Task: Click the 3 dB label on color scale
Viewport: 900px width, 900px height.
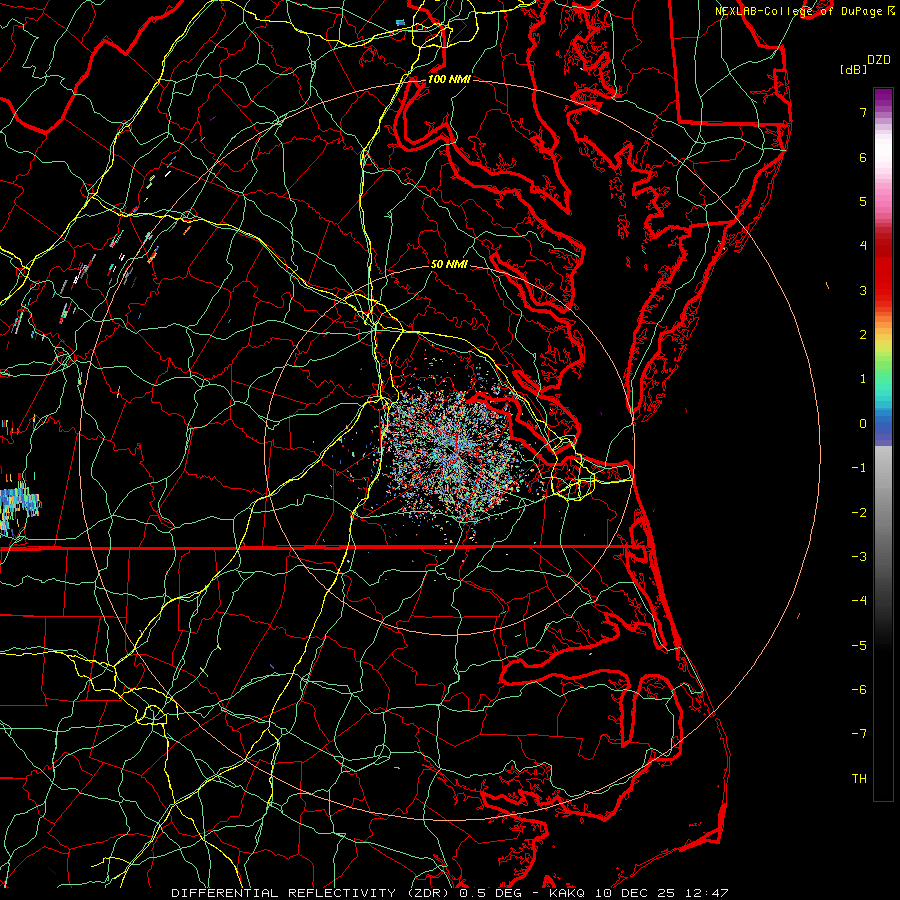Action: [x=863, y=290]
